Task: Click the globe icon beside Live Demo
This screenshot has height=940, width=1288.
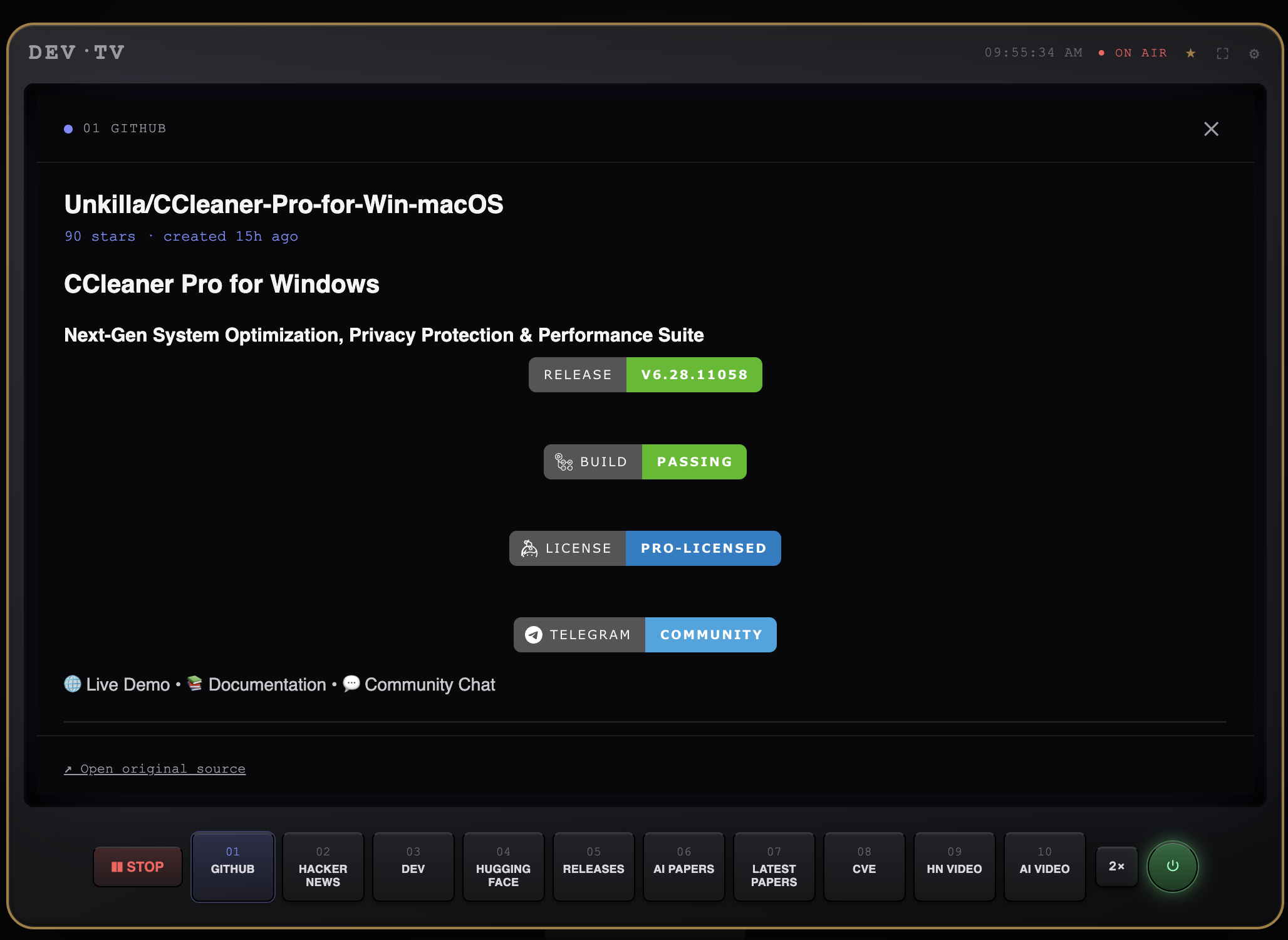Action: (x=73, y=684)
